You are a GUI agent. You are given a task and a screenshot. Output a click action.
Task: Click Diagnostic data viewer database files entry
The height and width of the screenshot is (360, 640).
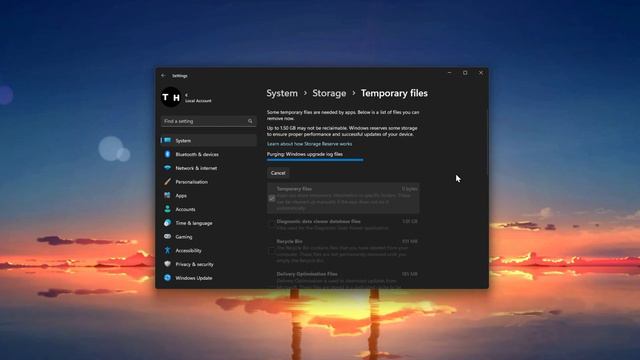click(343, 224)
